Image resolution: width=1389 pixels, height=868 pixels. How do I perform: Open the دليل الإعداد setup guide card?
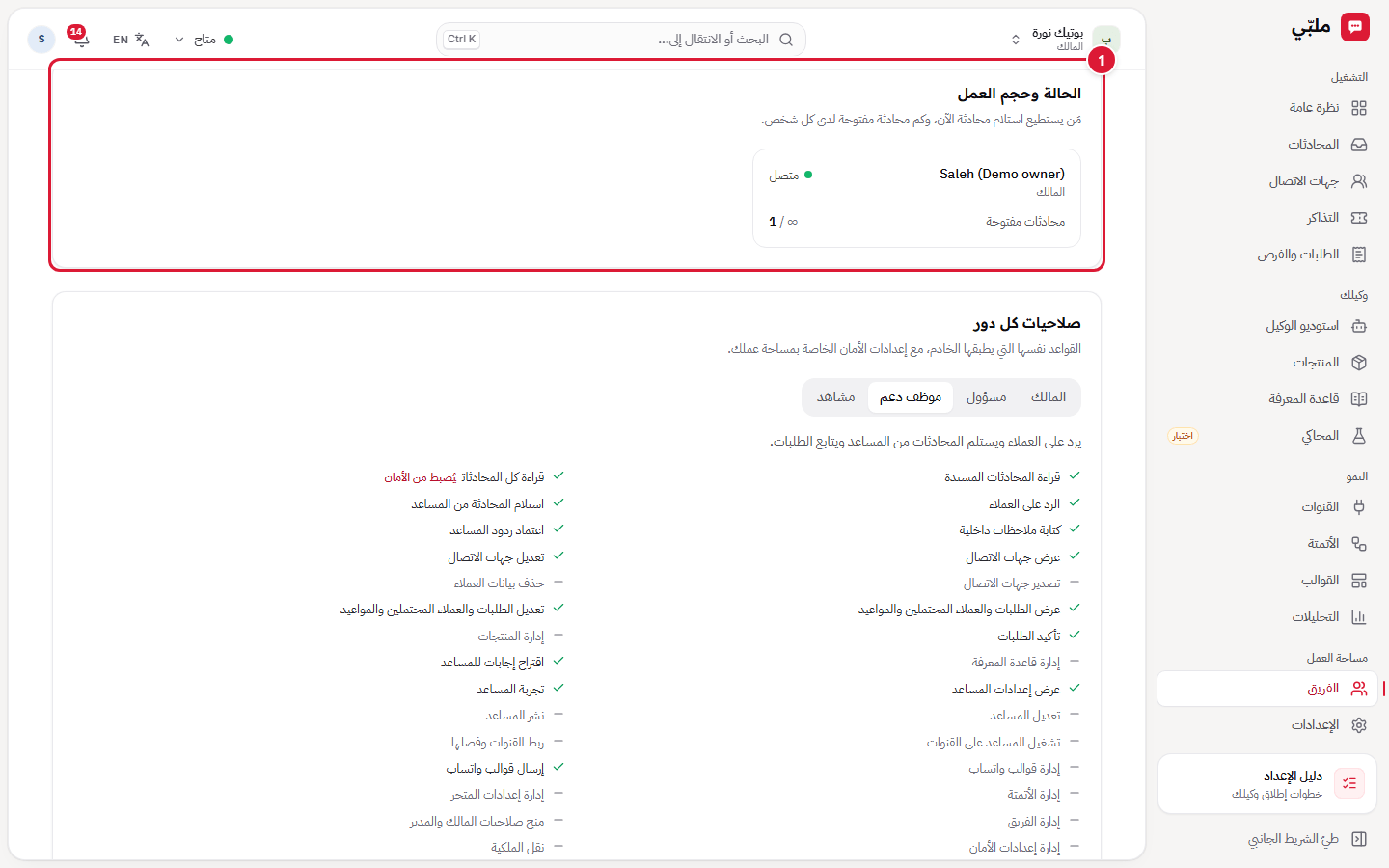click(x=1267, y=784)
